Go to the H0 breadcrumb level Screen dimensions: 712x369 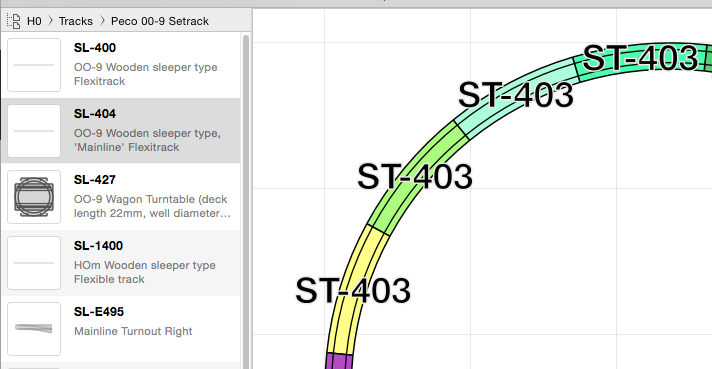[x=34, y=21]
